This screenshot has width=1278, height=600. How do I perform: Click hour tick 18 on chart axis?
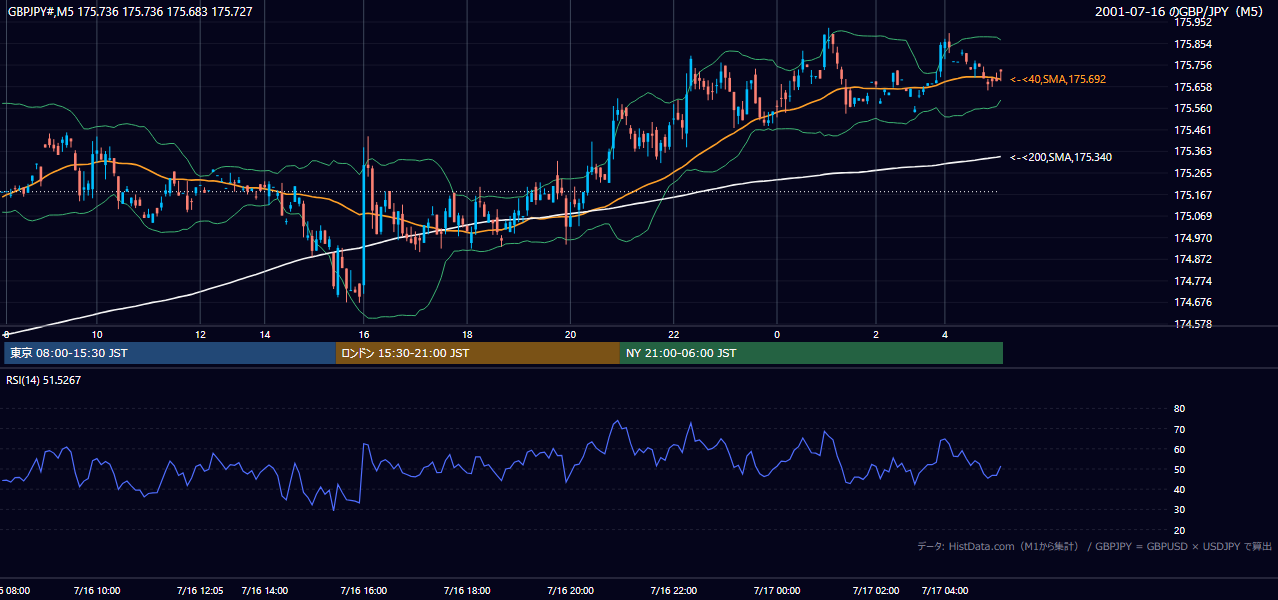click(x=467, y=334)
